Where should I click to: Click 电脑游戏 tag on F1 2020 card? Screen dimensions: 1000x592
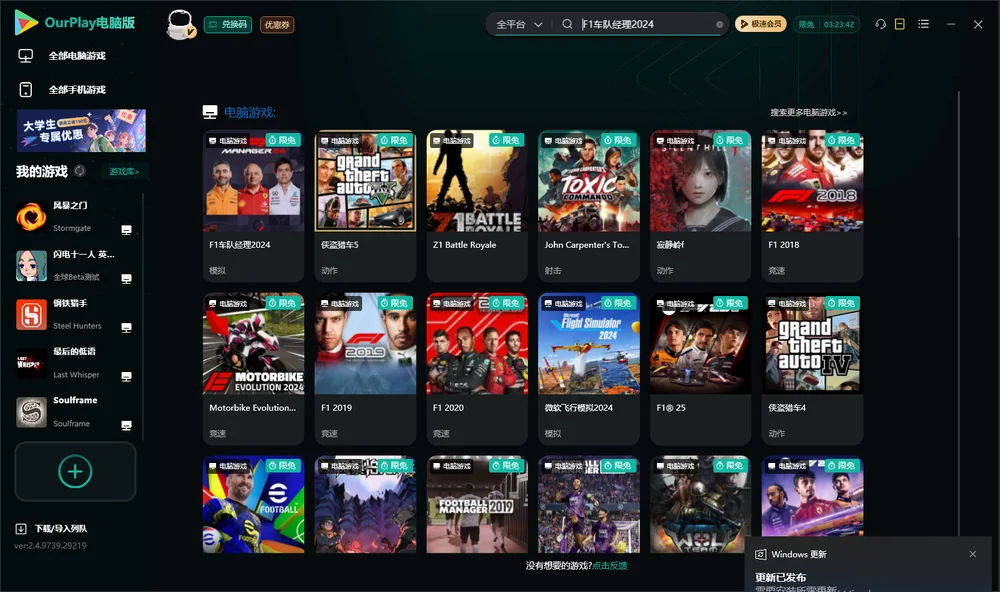click(452, 304)
